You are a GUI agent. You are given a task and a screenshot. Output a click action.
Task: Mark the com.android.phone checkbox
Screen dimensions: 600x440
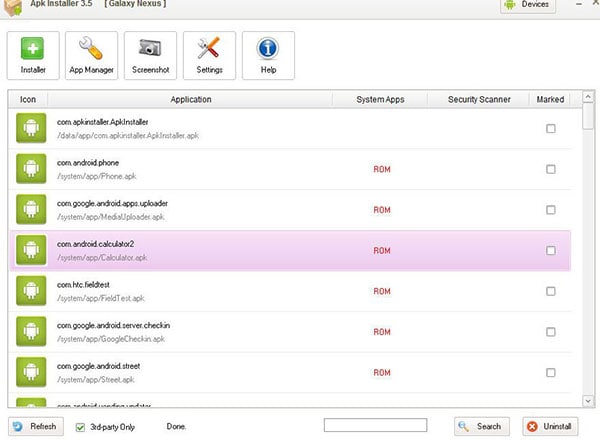click(x=551, y=169)
